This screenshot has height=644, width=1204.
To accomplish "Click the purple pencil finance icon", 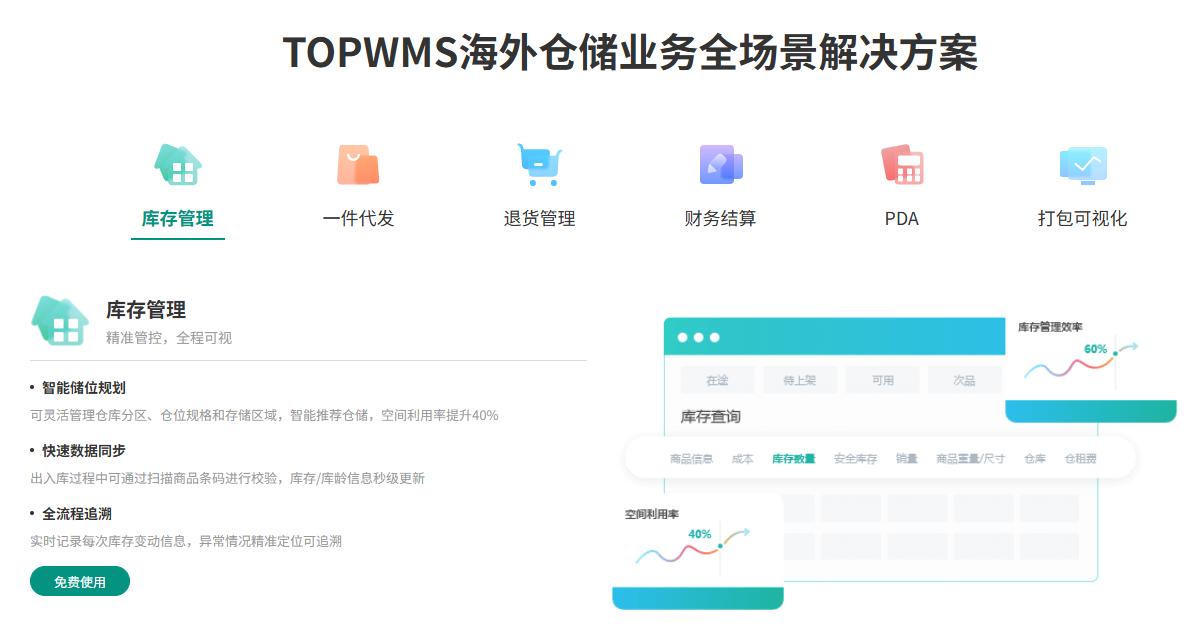I will (720, 165).
